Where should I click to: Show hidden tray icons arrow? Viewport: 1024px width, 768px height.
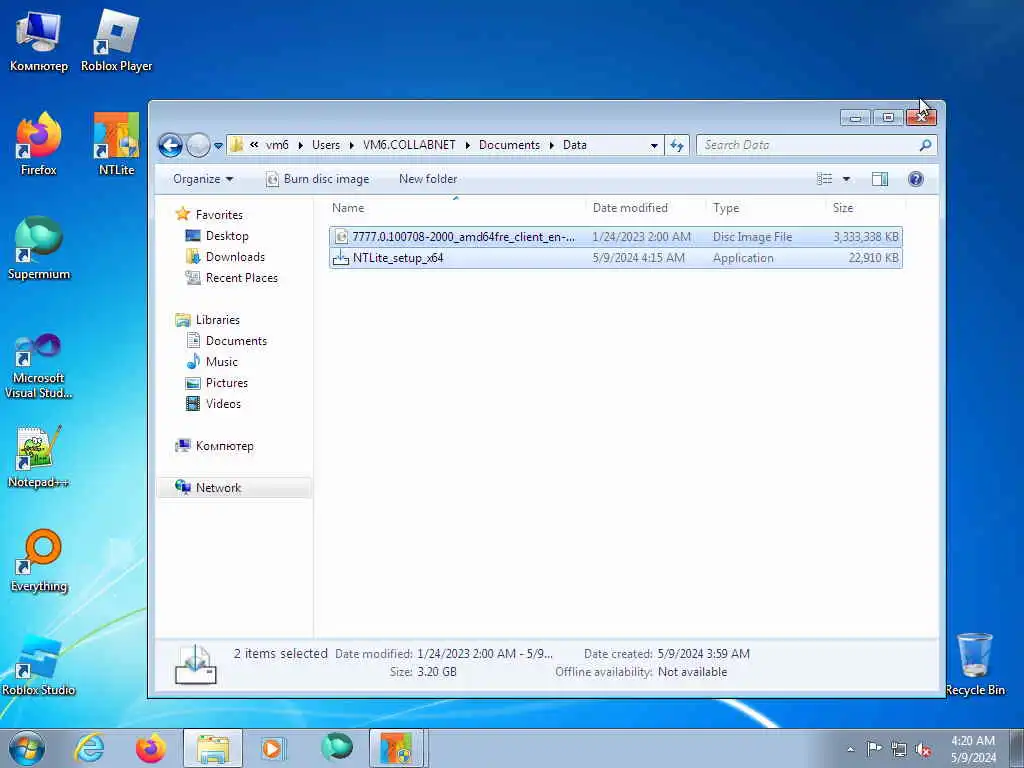click(x=850, y=749)
